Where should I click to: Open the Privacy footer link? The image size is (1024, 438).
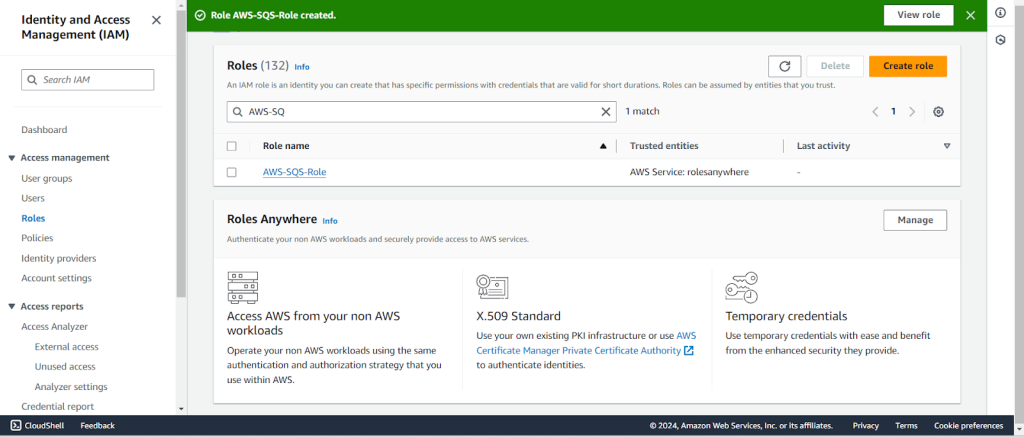[865, 426]
